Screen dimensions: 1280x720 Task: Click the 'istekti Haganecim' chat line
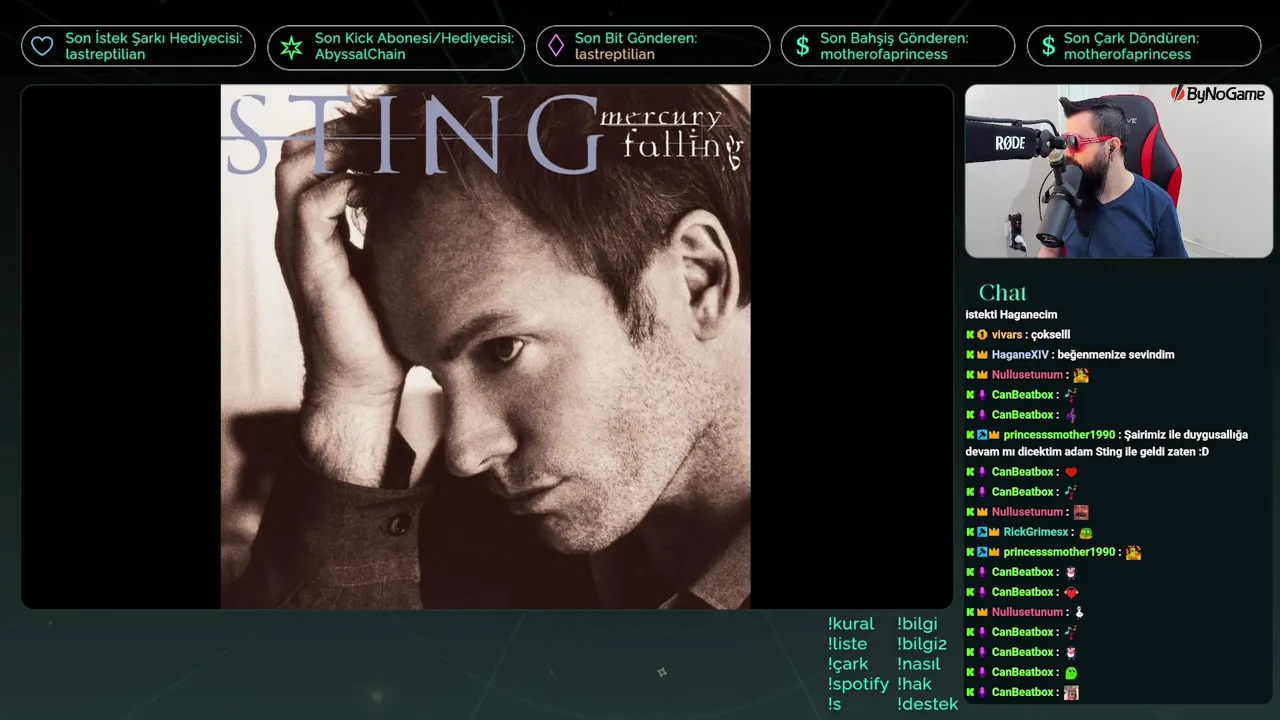coord(1011,315)
